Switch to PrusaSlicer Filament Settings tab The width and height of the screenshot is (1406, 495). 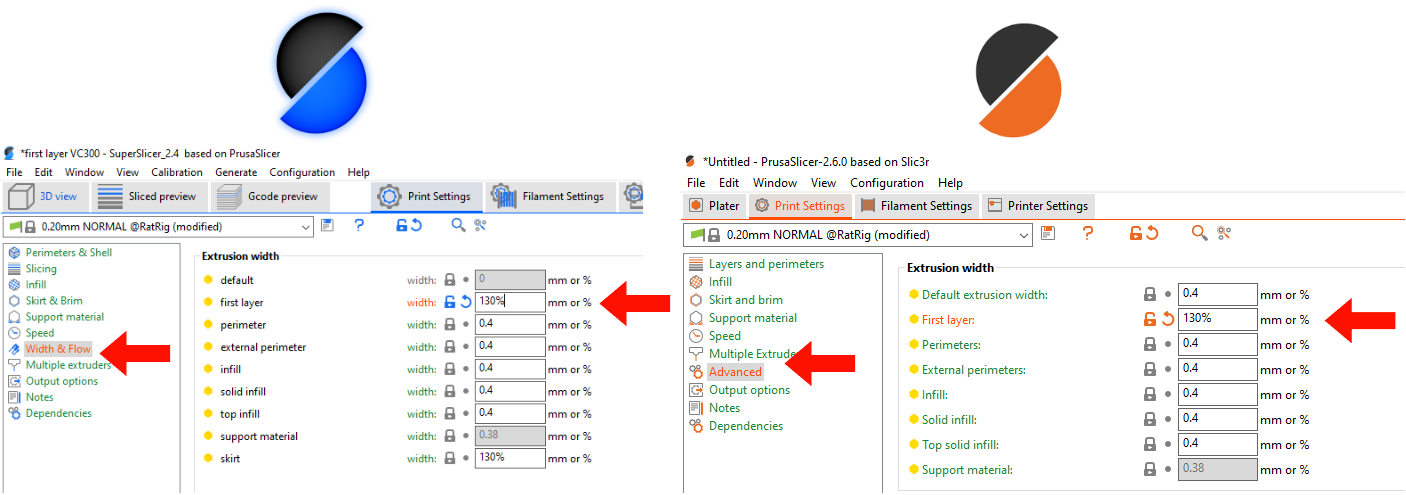click(916, 206)
